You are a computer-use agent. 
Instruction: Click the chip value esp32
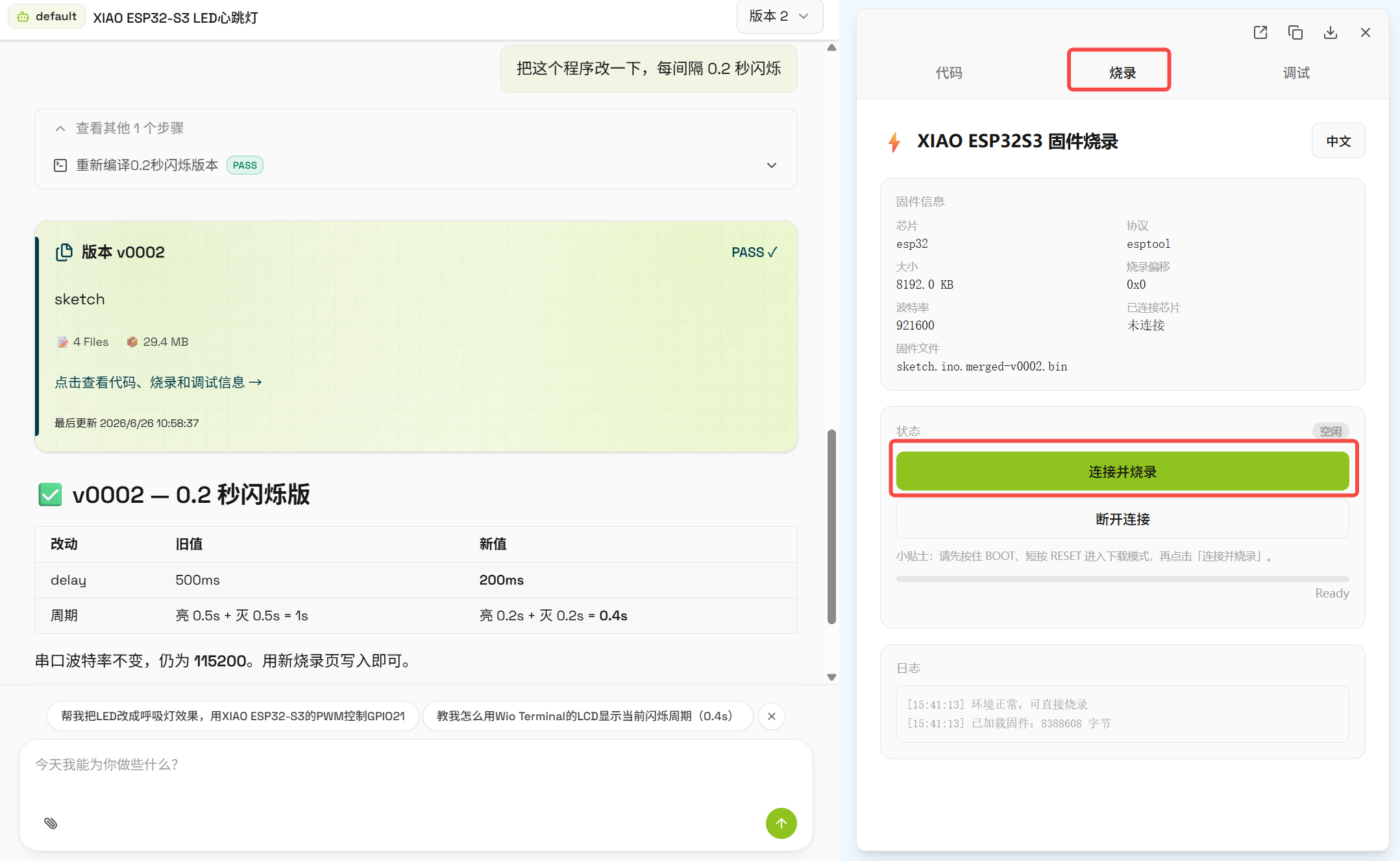coord(912,244)
